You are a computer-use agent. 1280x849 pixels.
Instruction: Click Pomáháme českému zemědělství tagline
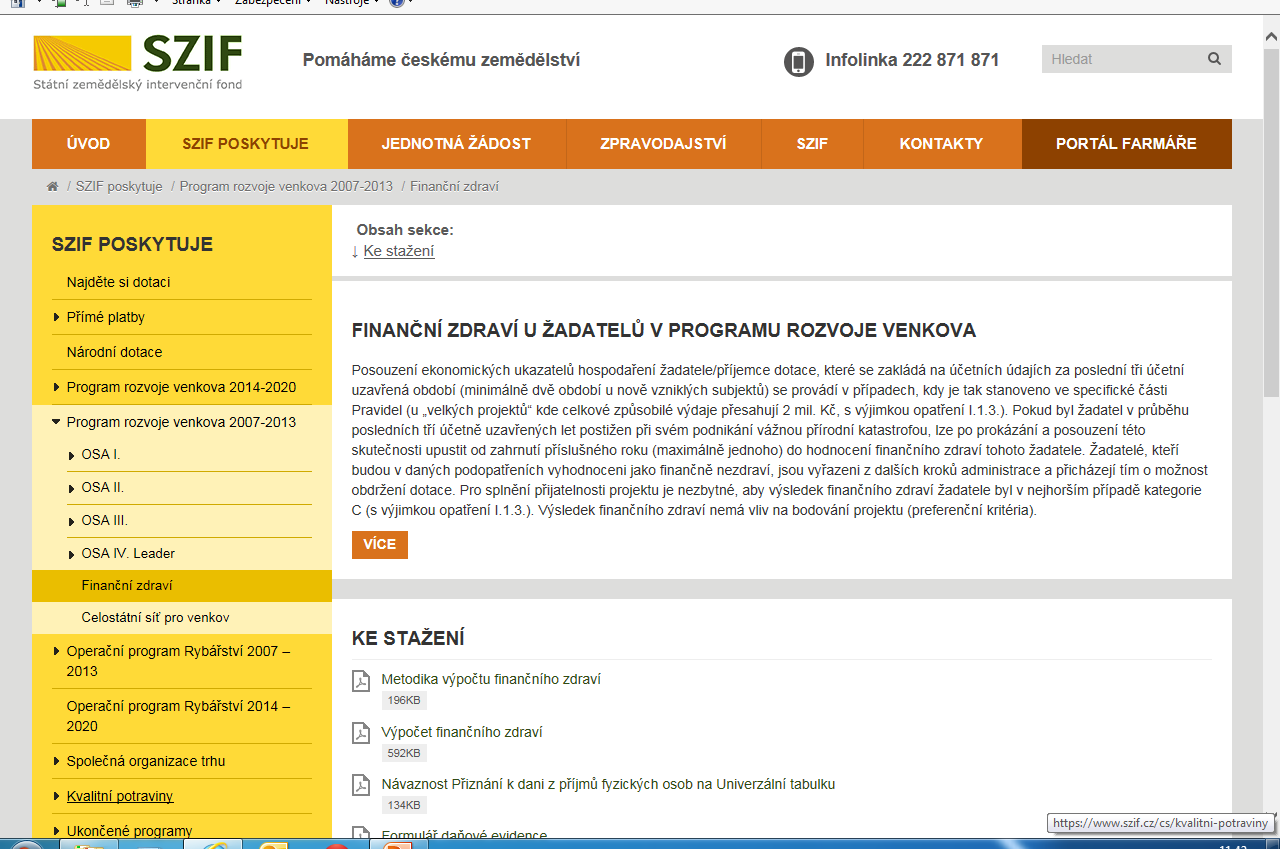point(441,60)
